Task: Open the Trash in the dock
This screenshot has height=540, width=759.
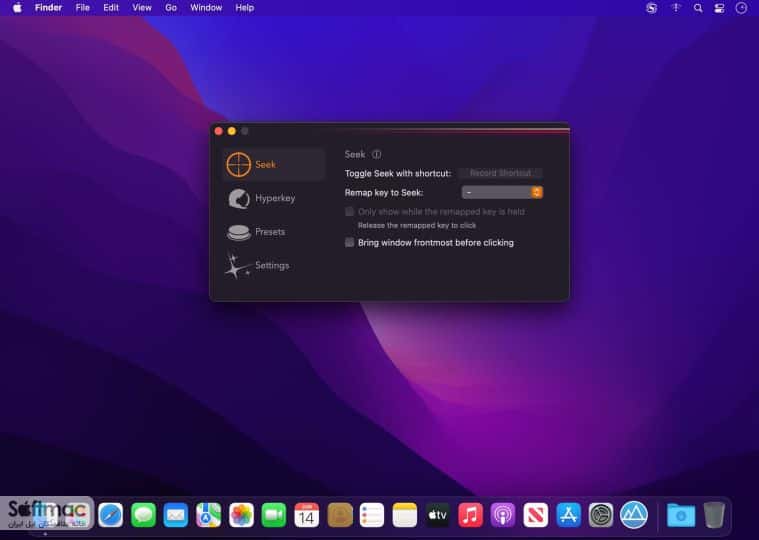Action: (714, 515)
